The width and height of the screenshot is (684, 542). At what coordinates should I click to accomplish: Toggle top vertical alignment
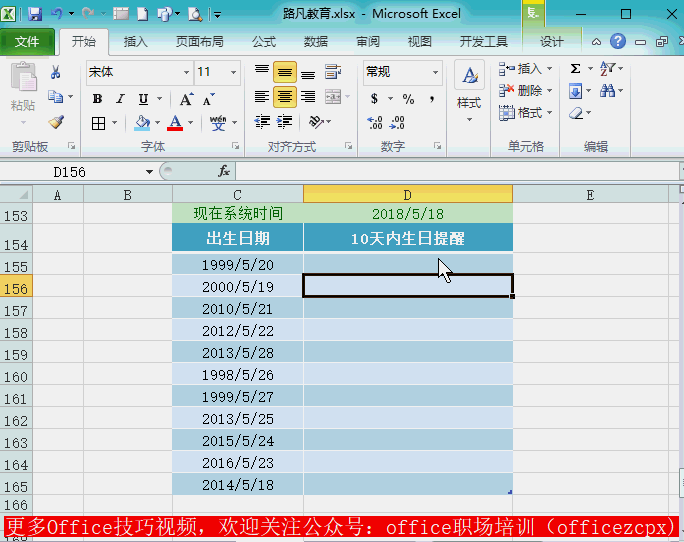(262, 72)
